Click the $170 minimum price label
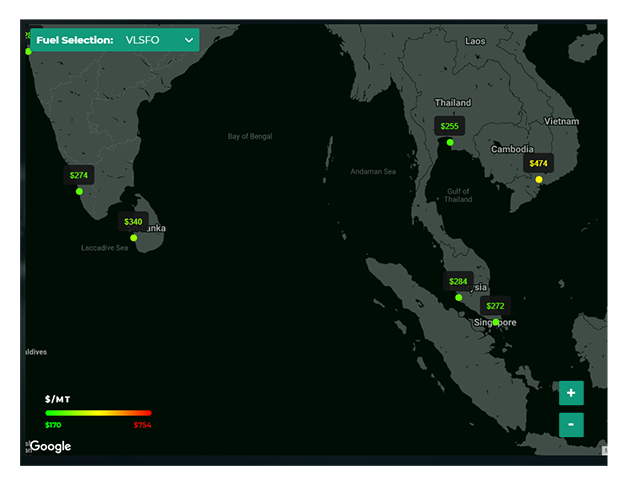This screenshot has width=620, height=479. (x=53, y=425)
